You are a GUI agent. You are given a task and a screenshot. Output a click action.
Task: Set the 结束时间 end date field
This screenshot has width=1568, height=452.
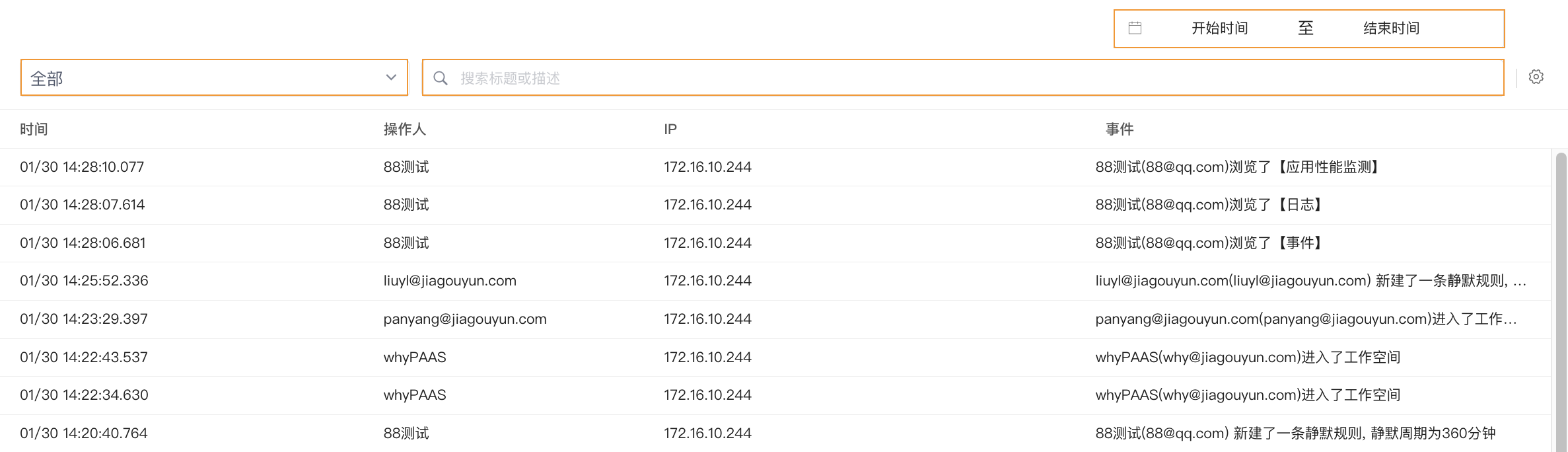click(1392, 28)
